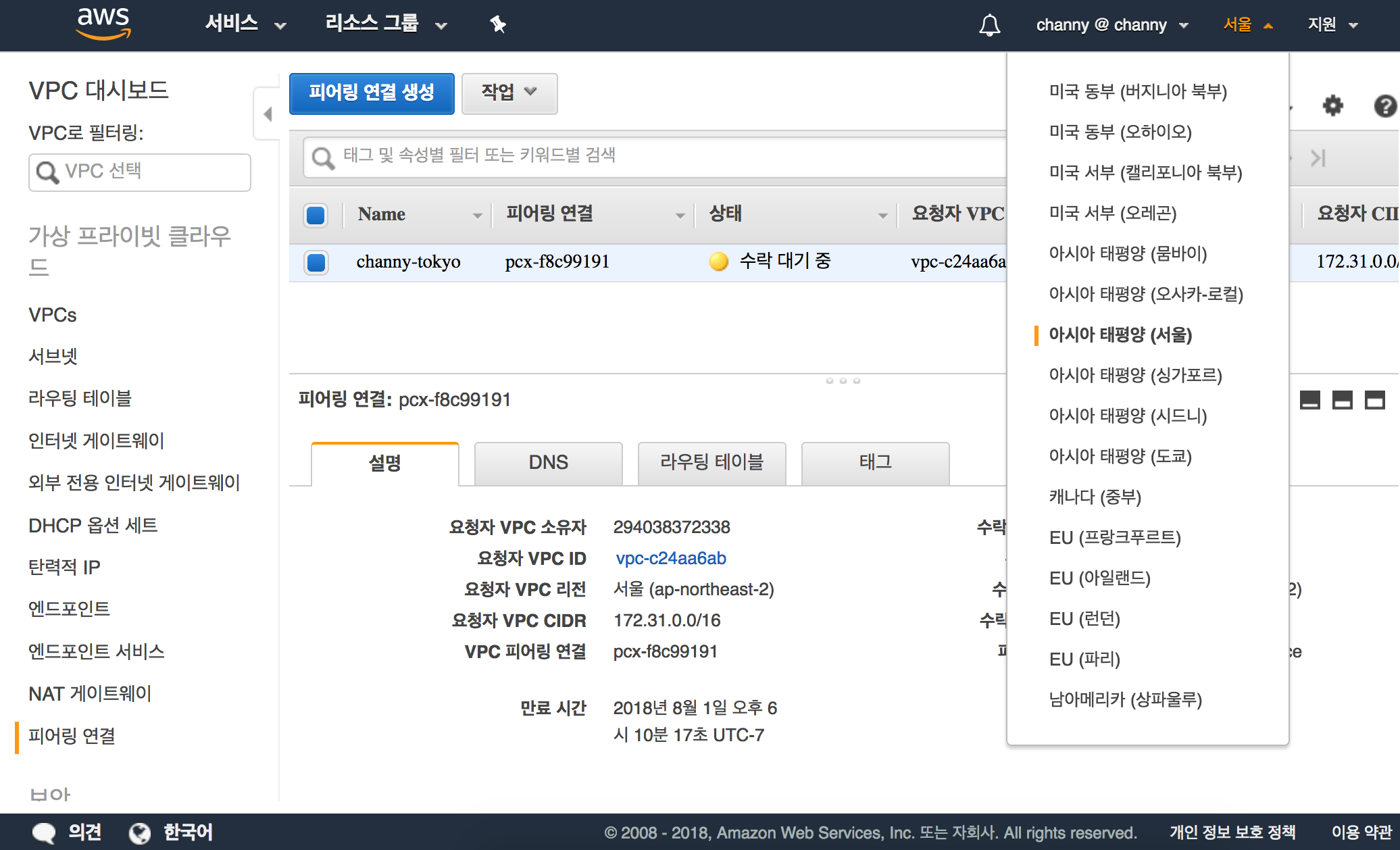Screen dimensions: 1400x850
Task: Click the 피어링 연결 생성 button
Action: click(x=372, y=93)
